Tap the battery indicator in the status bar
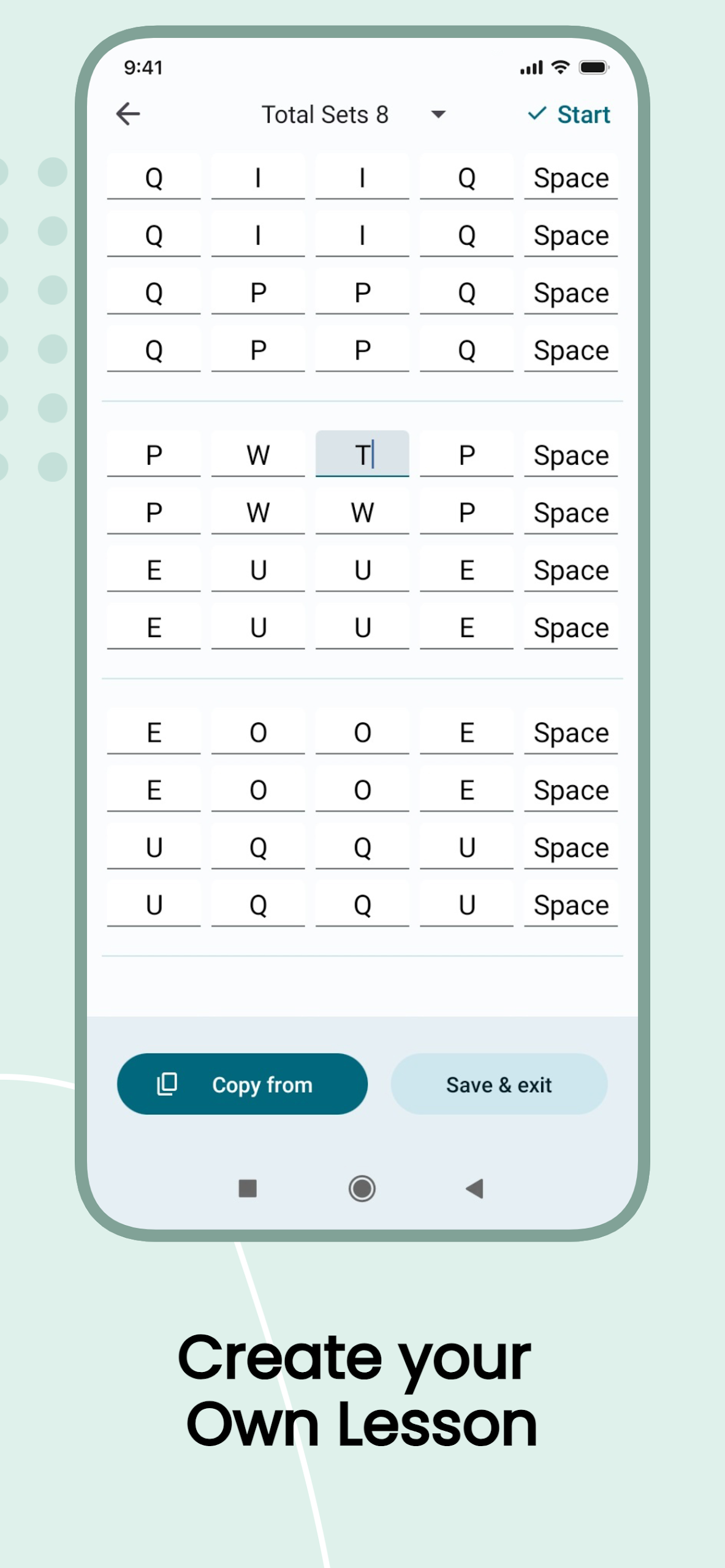 593,67
